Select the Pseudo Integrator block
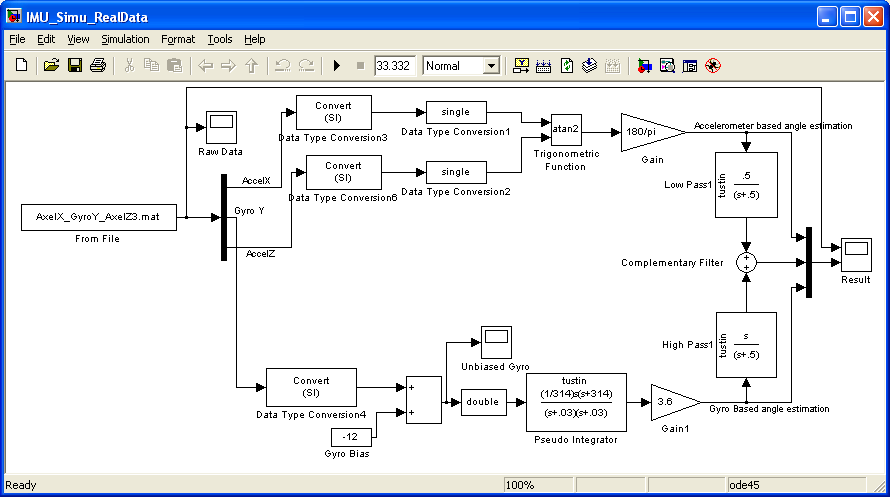The height and width of the screenshot is (497, 890). pos(576,402)
